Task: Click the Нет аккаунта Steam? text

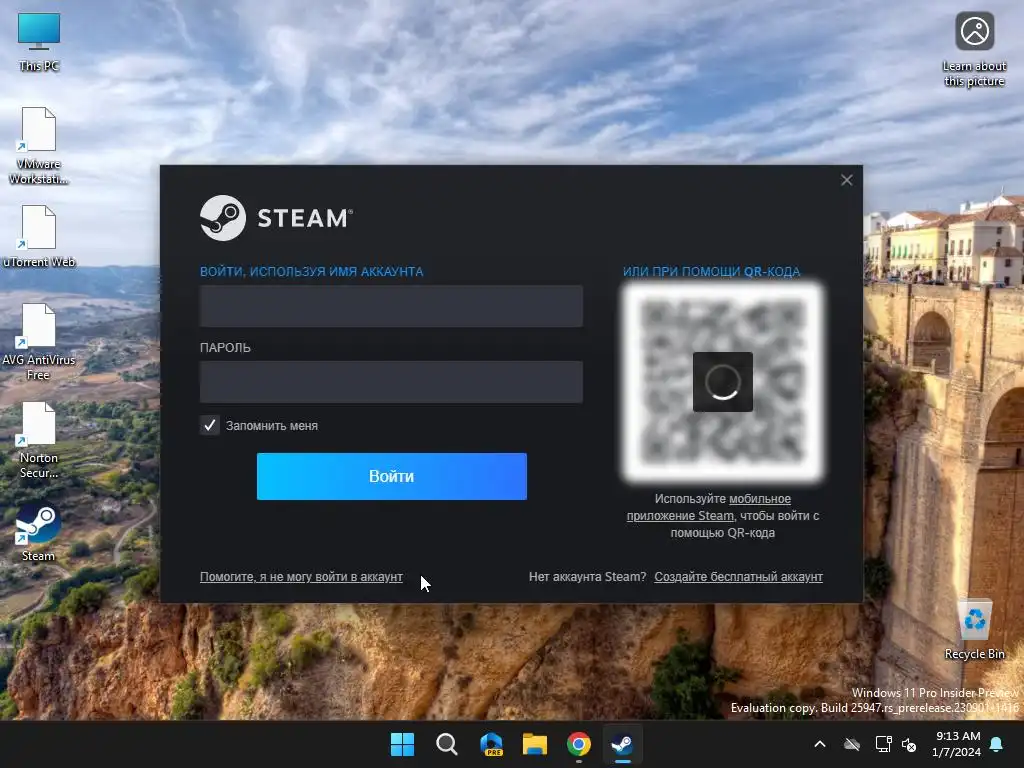Action: tap(587, 577)
